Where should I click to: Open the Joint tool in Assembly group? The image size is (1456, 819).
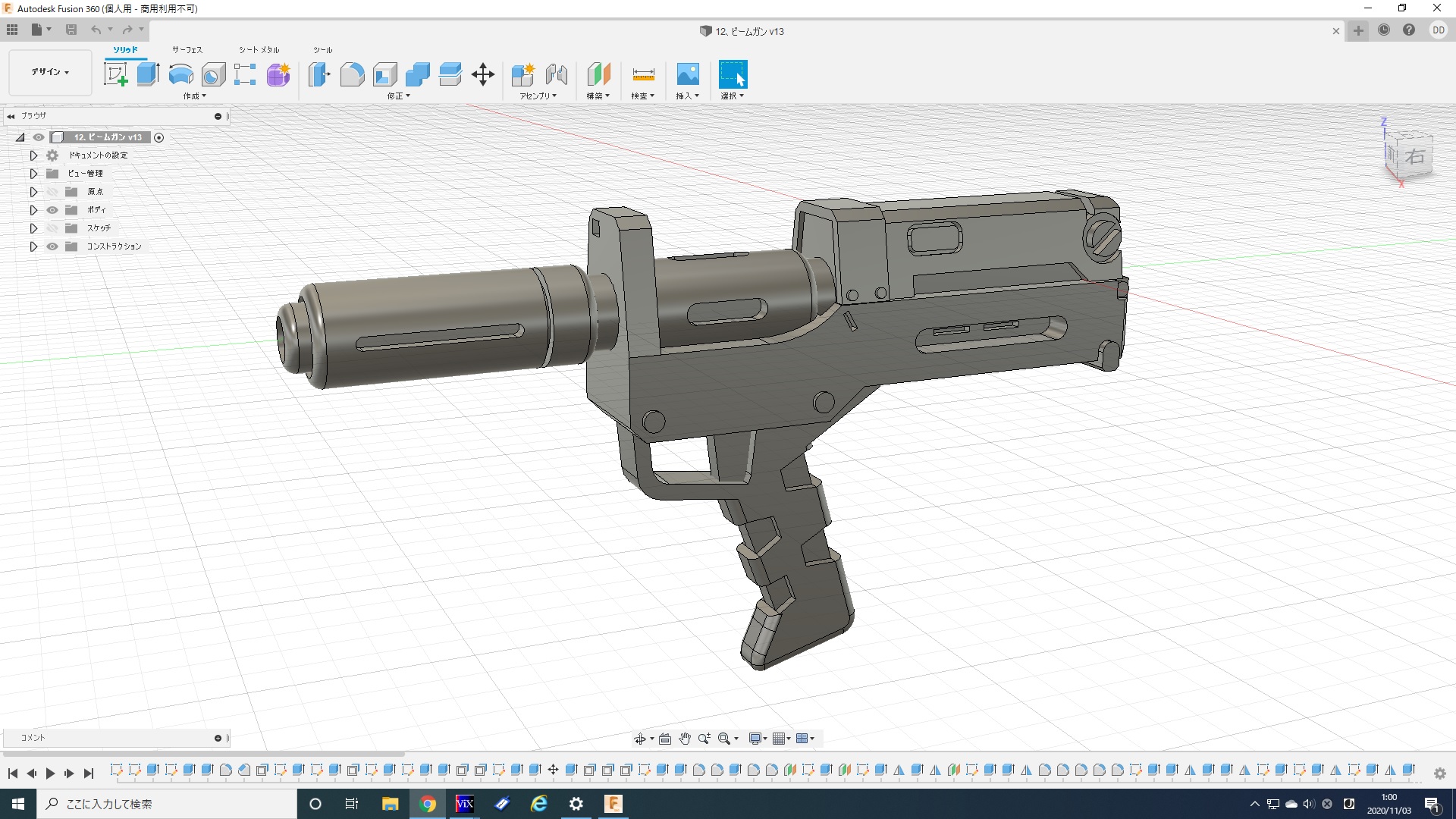pos(557,74)
